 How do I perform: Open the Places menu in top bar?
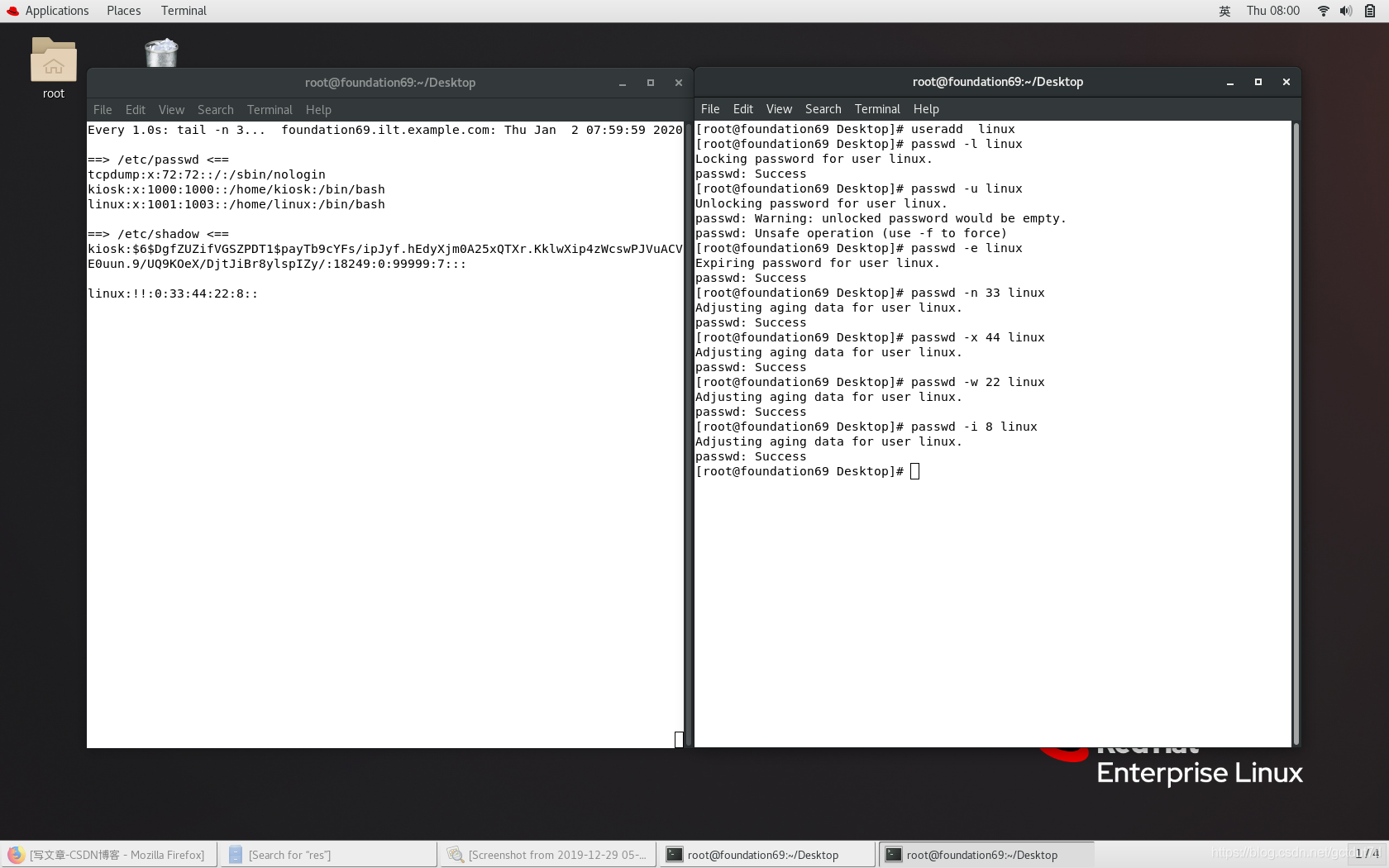tap(123, 11)
